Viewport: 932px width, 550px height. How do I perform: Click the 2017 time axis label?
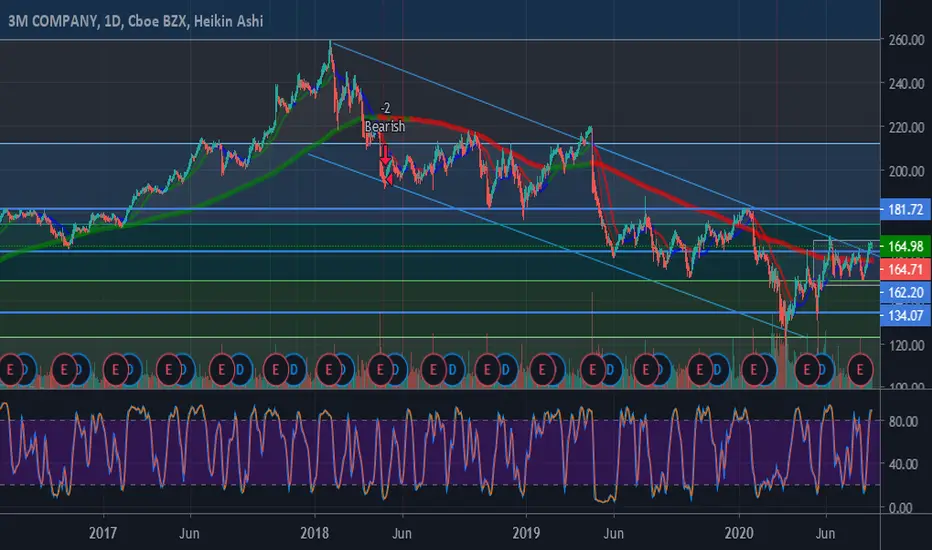(x=103, y=533)
